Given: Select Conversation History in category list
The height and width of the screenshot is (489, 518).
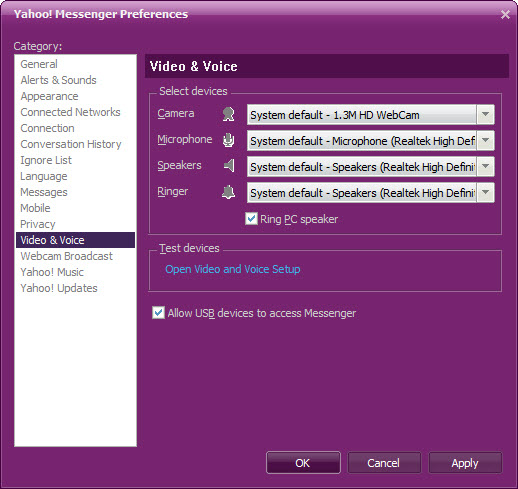Looking at the screenshot, I should [71, 144].
